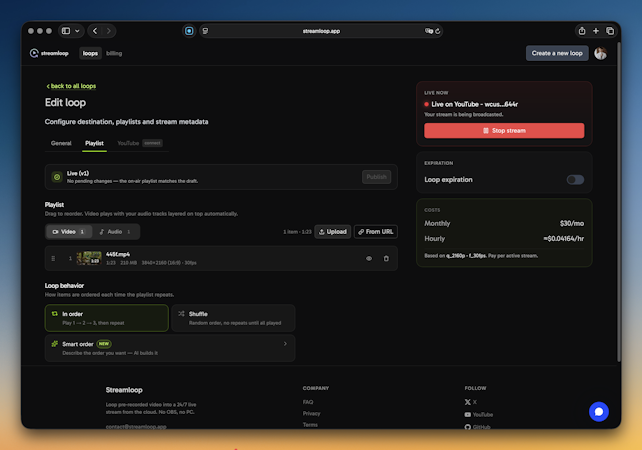
Task: Delete 445f.mp4 with trash icon
Action: [x=386, y=258]
